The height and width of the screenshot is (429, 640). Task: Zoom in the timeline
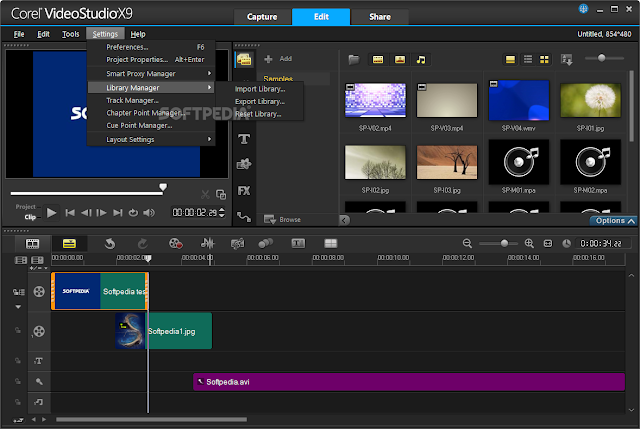[x=529, y=244]
